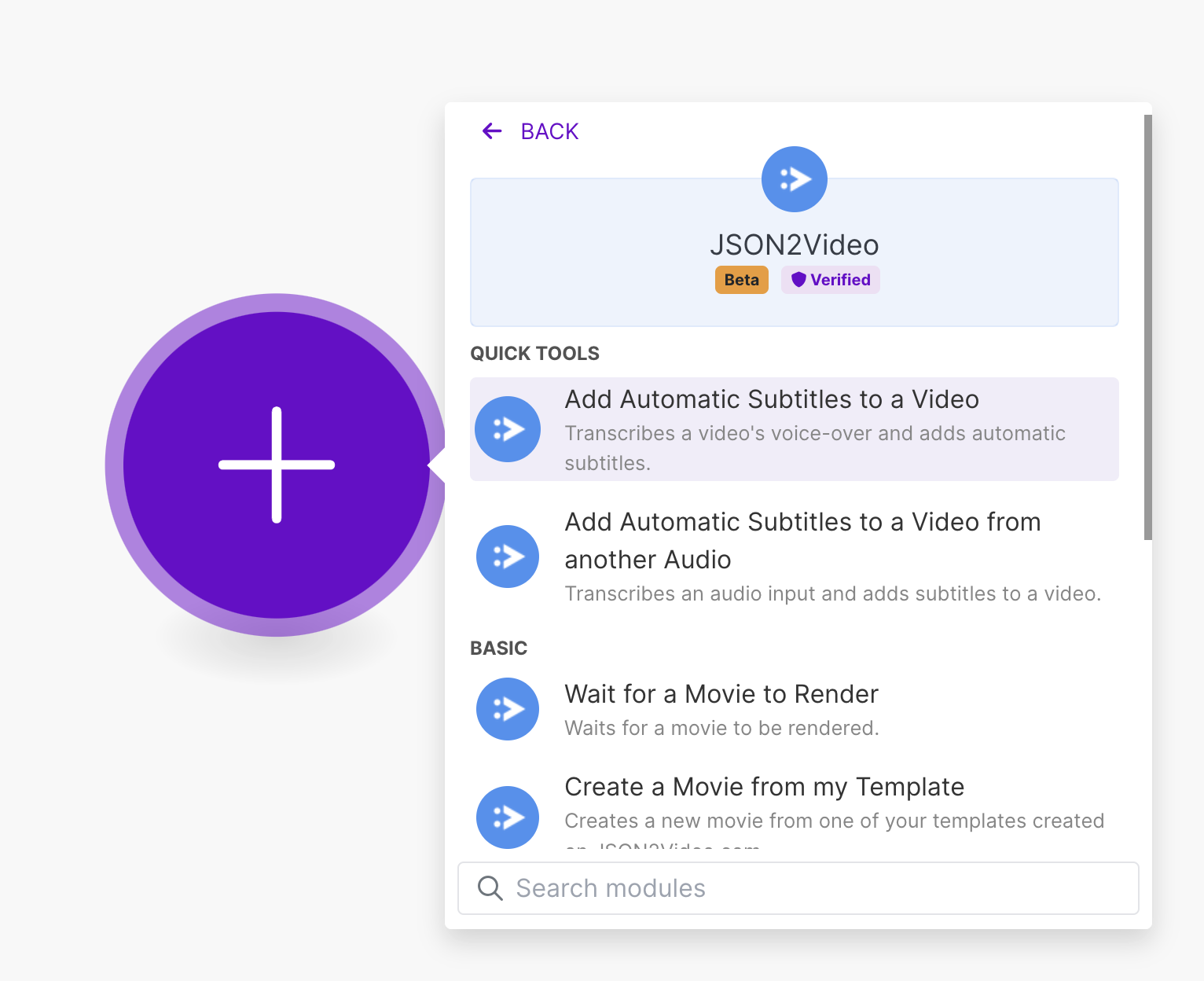Click description 'Transcribes a video's voice-over' text

tap(815, 448)
